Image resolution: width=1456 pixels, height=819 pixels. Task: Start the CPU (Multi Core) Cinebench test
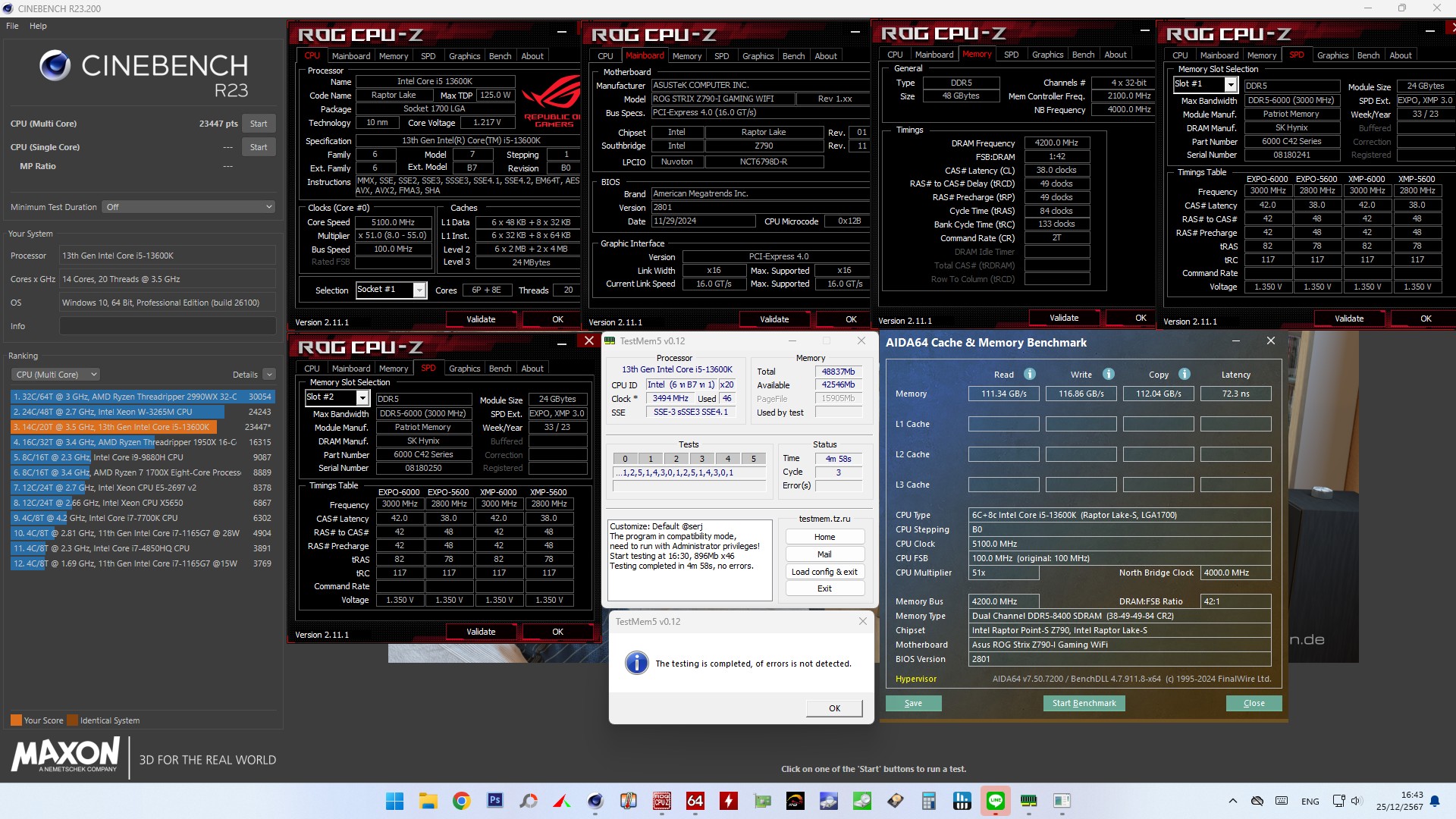tap(259, 124)
